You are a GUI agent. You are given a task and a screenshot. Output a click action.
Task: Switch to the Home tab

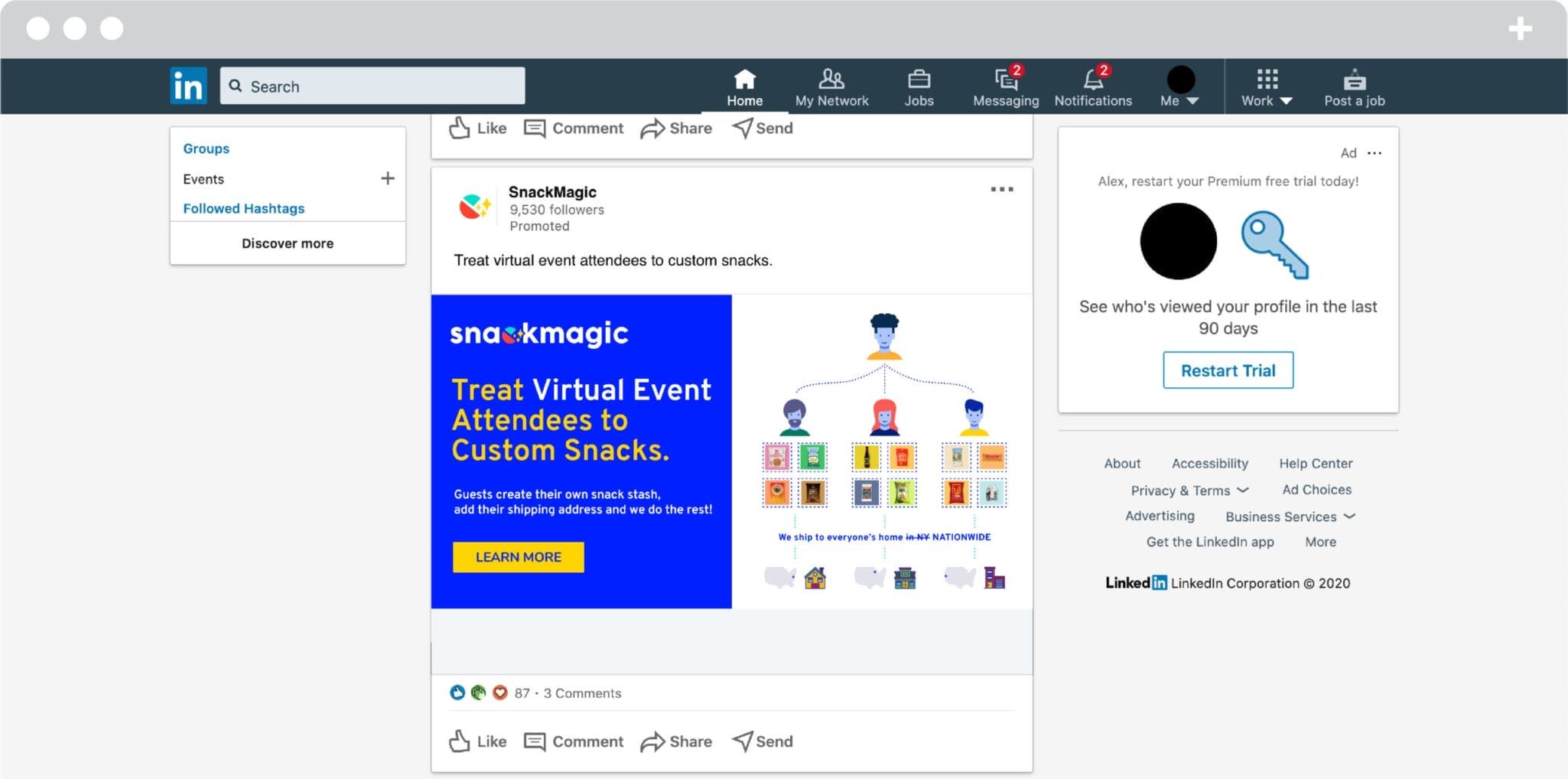pos(744,86)
